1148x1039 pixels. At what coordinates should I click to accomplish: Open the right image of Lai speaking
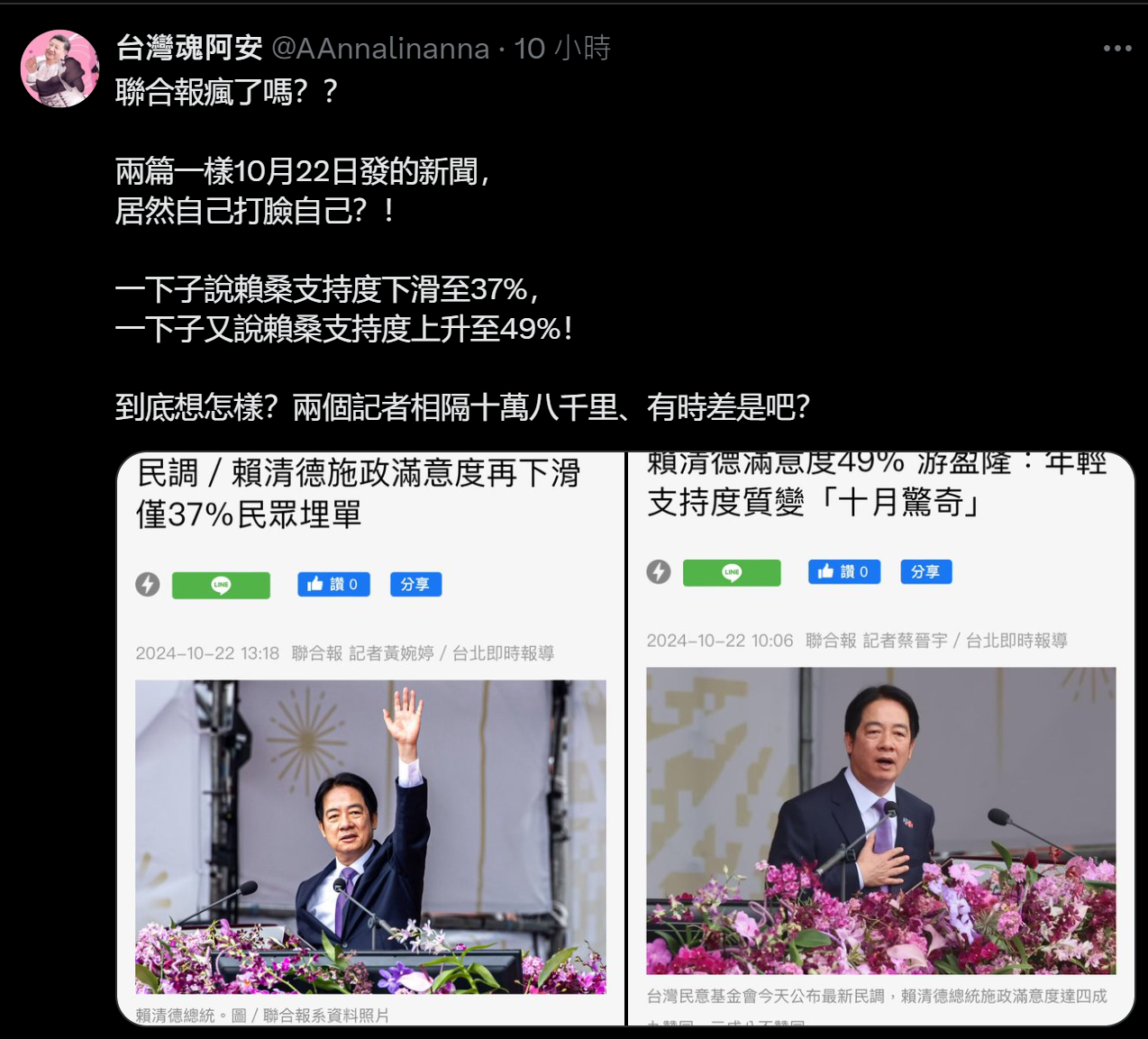point(881,821)
